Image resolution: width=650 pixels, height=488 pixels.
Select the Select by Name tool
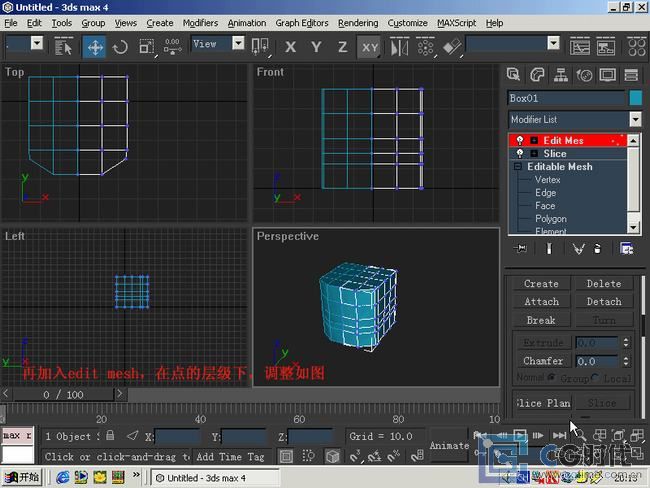click(63, 46)
